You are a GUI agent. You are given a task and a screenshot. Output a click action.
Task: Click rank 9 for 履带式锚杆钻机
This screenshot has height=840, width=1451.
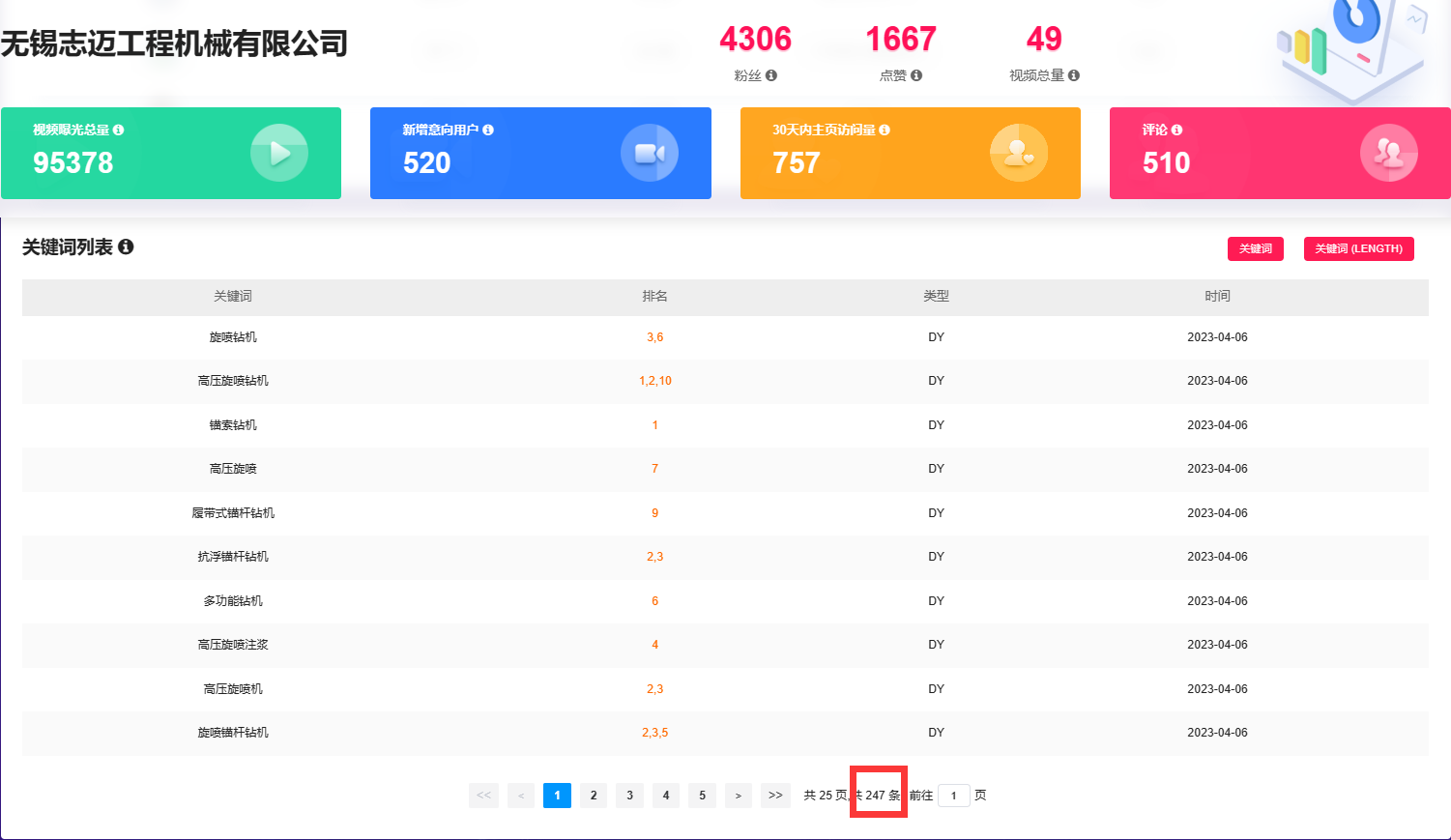tap(655, 513)
